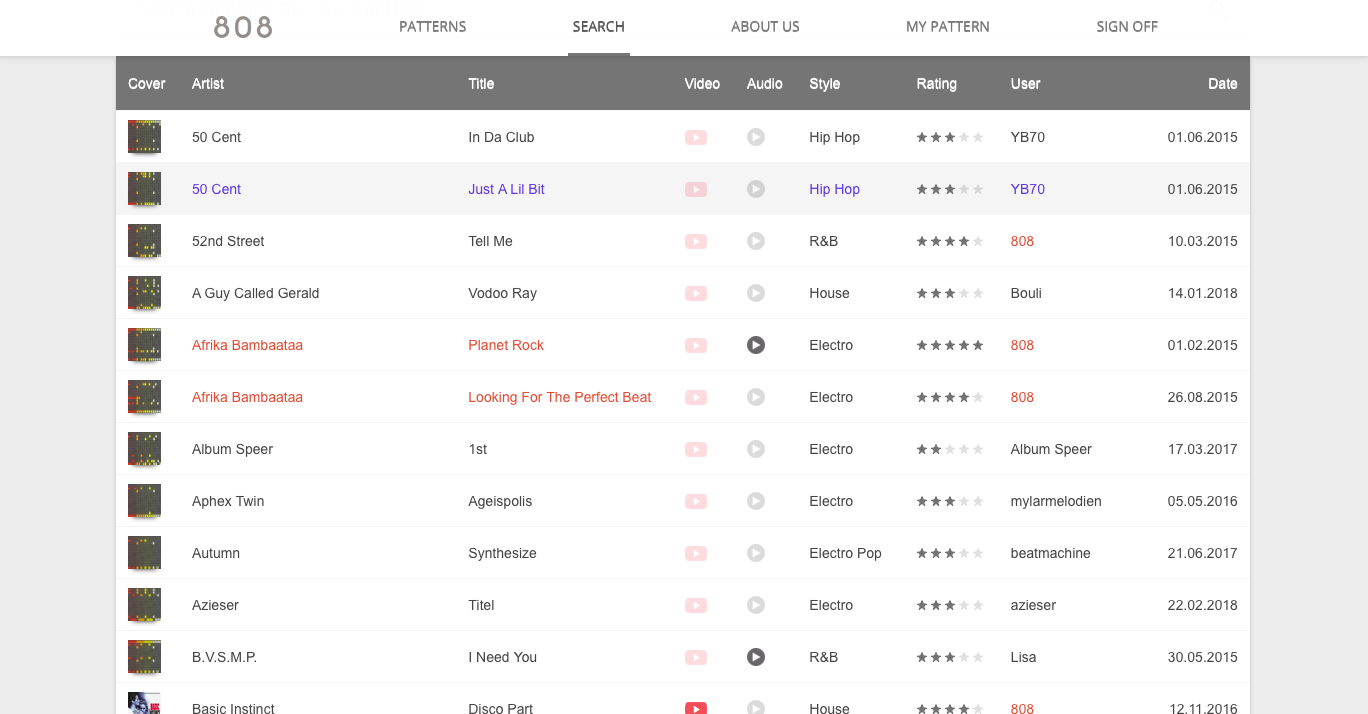
Task: Sort table by Date column
Action: 1222,84
